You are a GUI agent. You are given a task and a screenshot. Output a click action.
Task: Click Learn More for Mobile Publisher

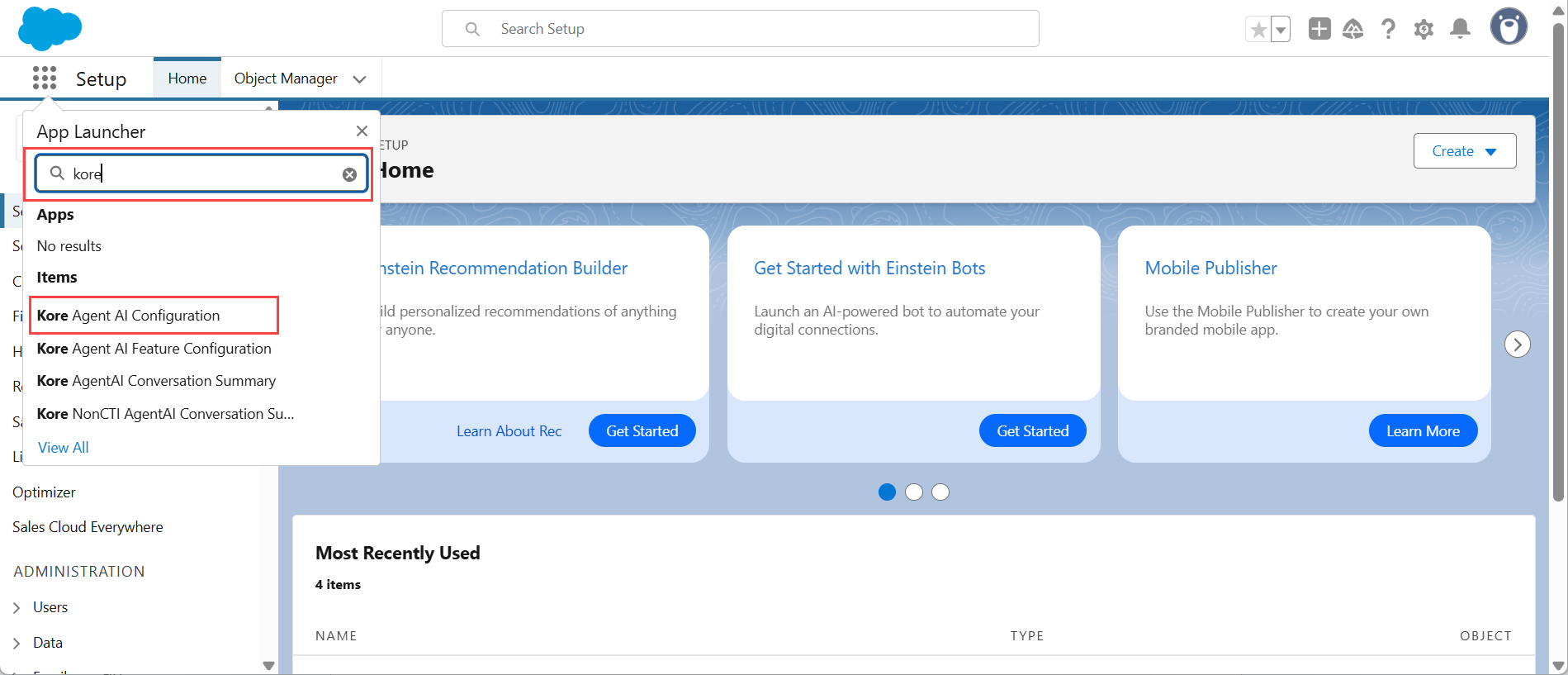pos(1423,430)
